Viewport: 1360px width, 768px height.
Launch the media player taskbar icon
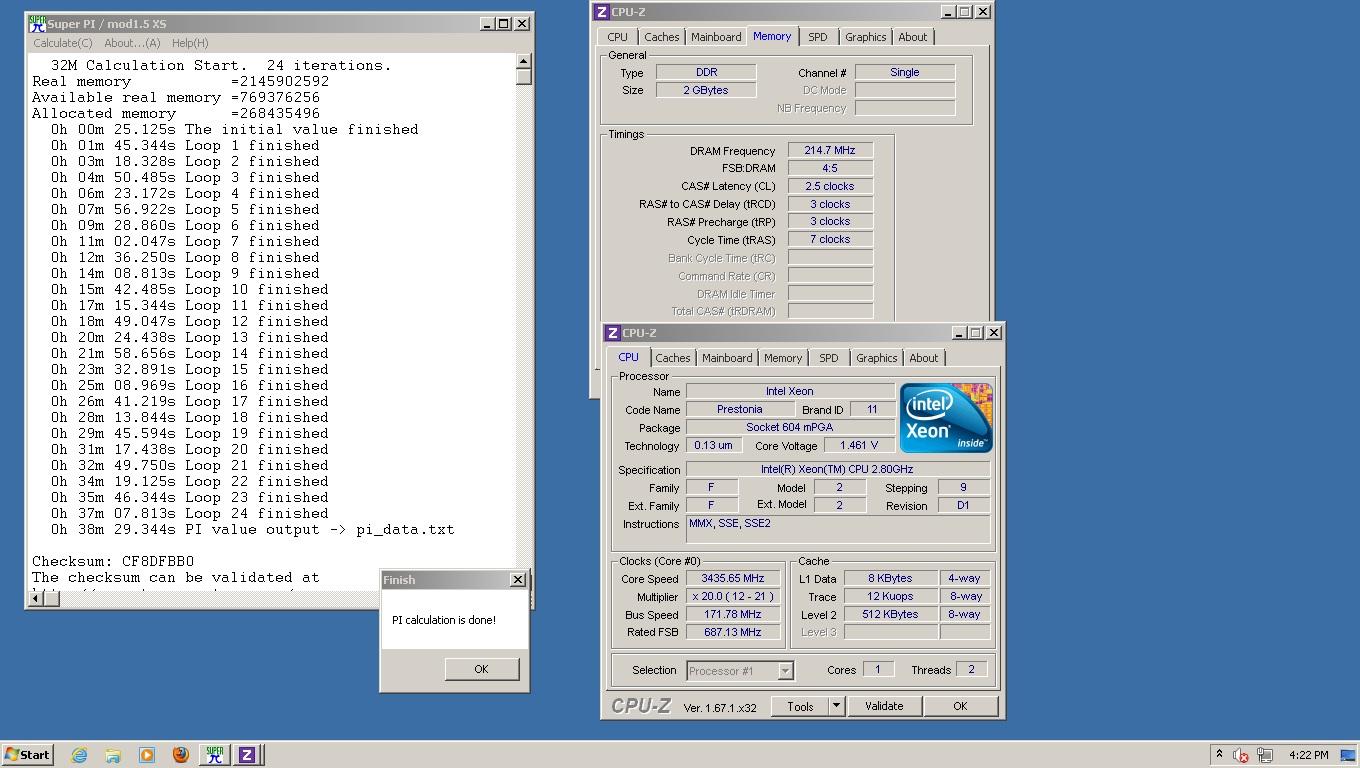147,755
